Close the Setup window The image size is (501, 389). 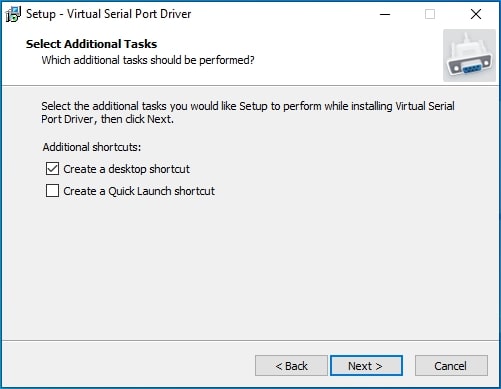(x=476, y=14)
